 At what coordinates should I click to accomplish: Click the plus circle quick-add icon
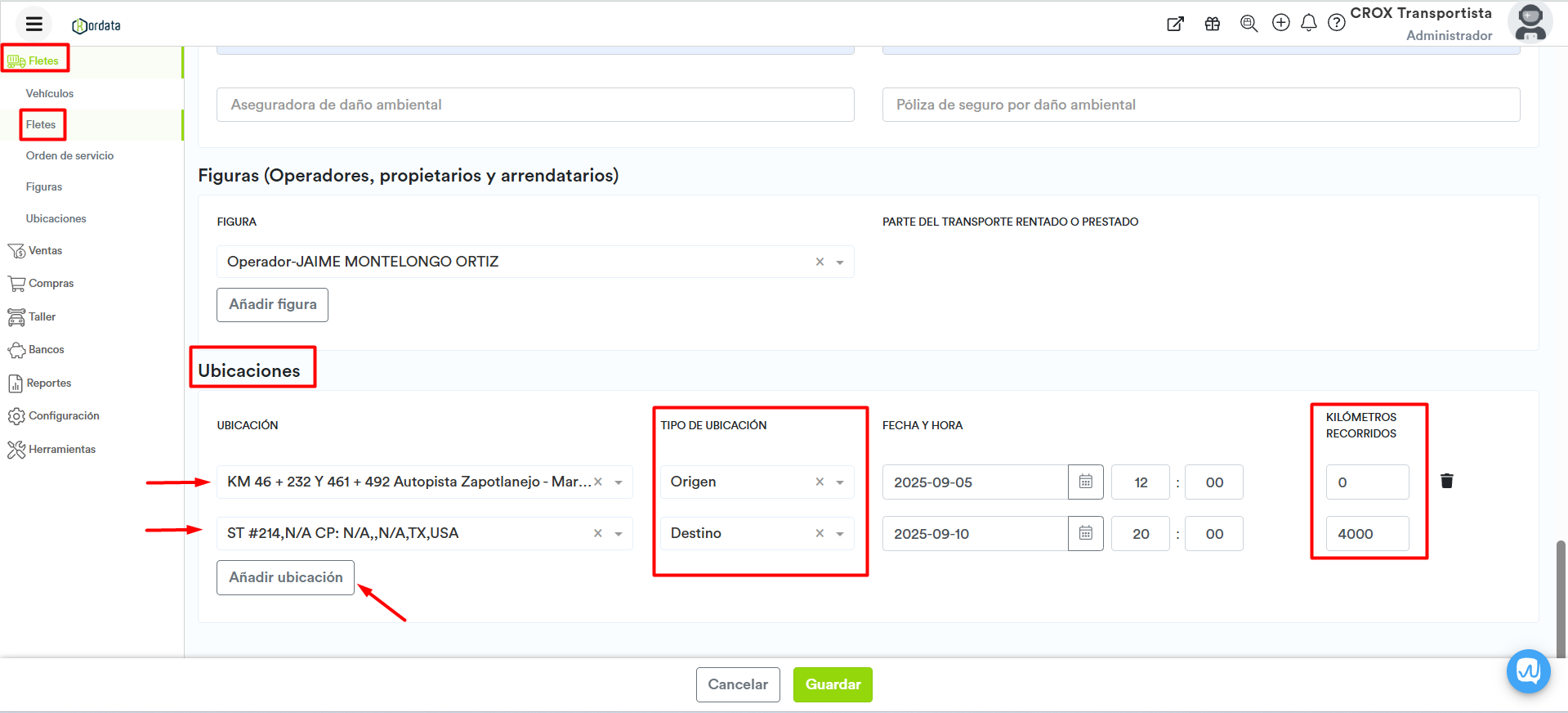(1281, 23)
